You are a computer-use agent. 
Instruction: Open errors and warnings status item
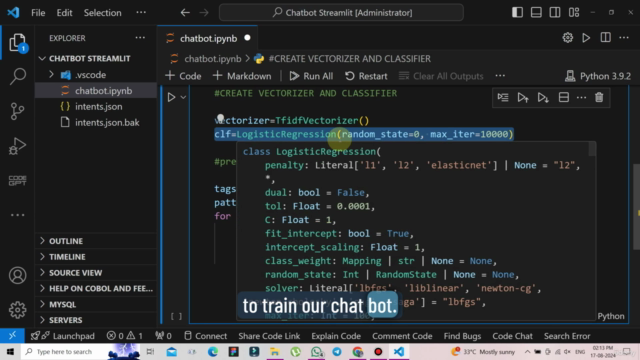point(124,336)
